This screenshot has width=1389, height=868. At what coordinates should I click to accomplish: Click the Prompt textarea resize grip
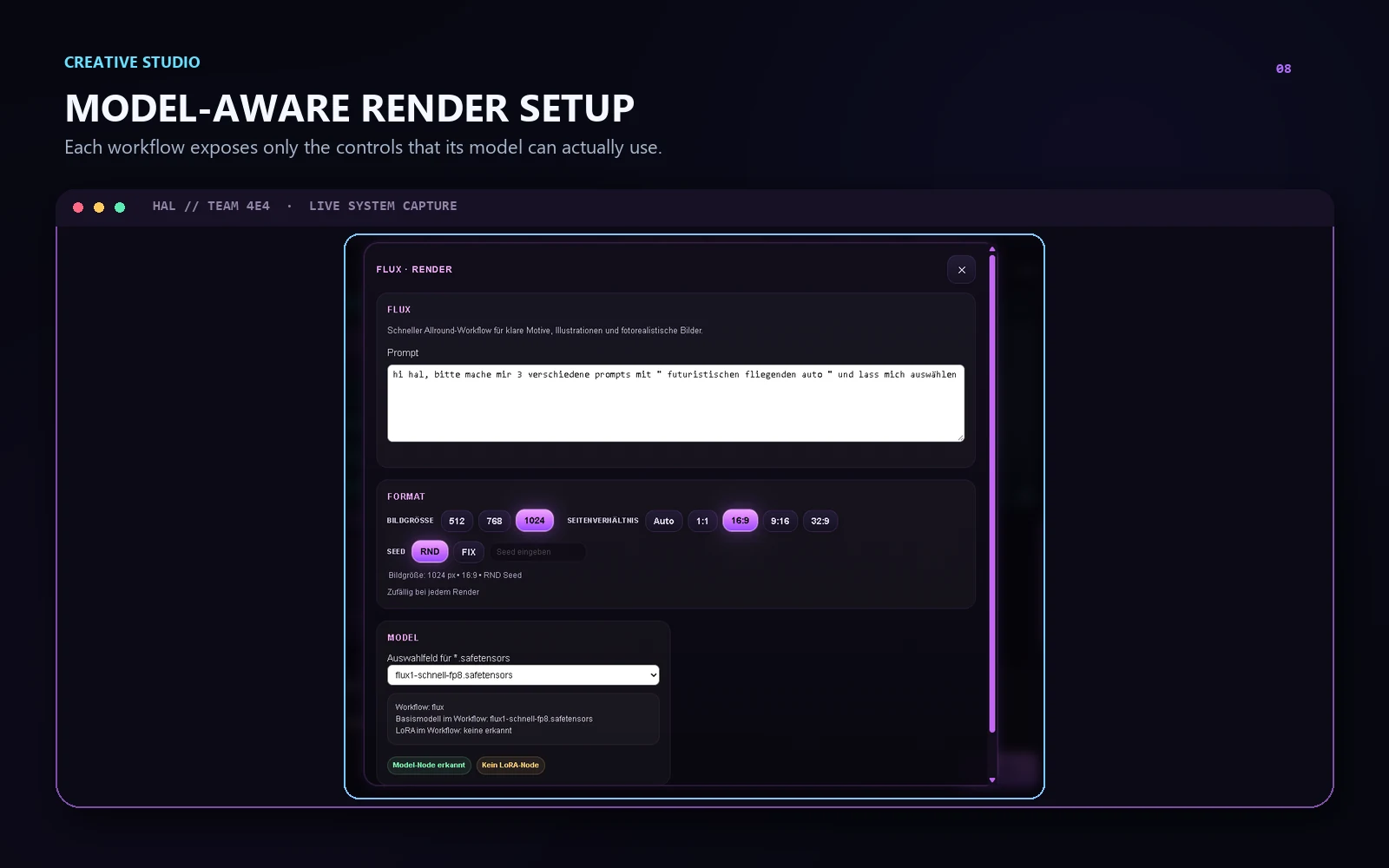pyautogui.click(x=960, y=437)
